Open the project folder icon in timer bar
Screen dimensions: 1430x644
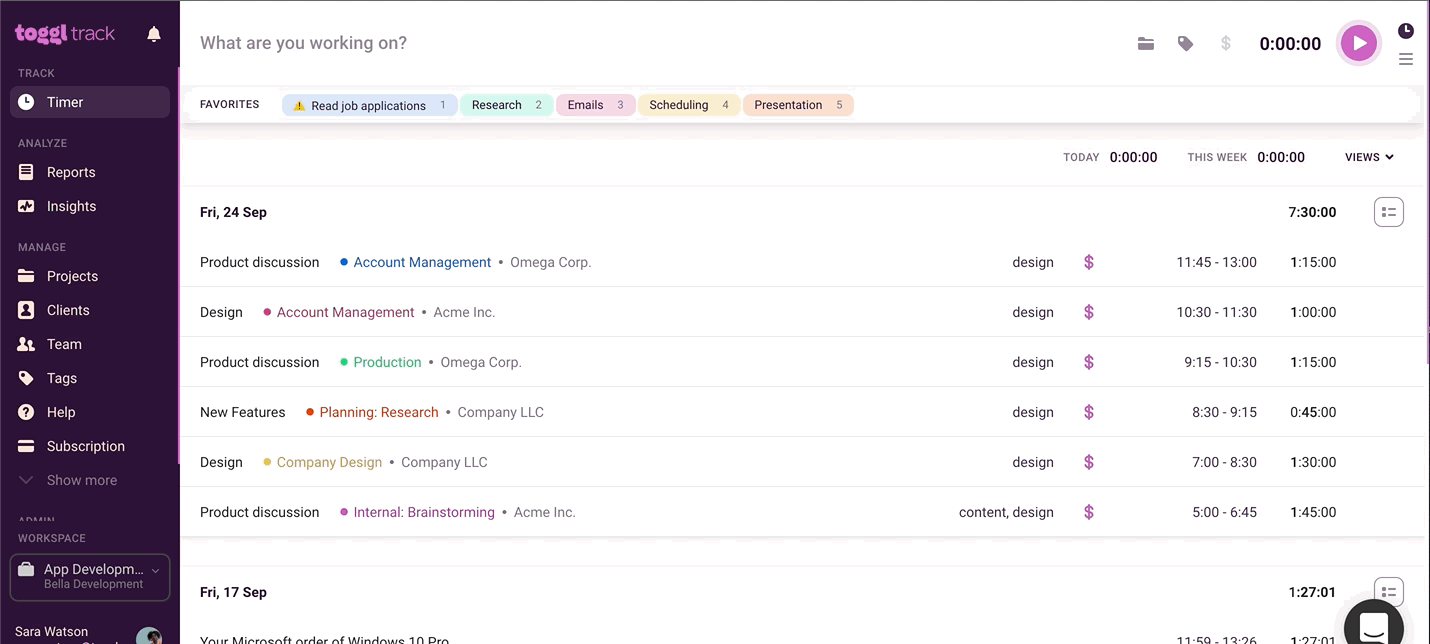pyautogui.click(x=1146, y=44)
